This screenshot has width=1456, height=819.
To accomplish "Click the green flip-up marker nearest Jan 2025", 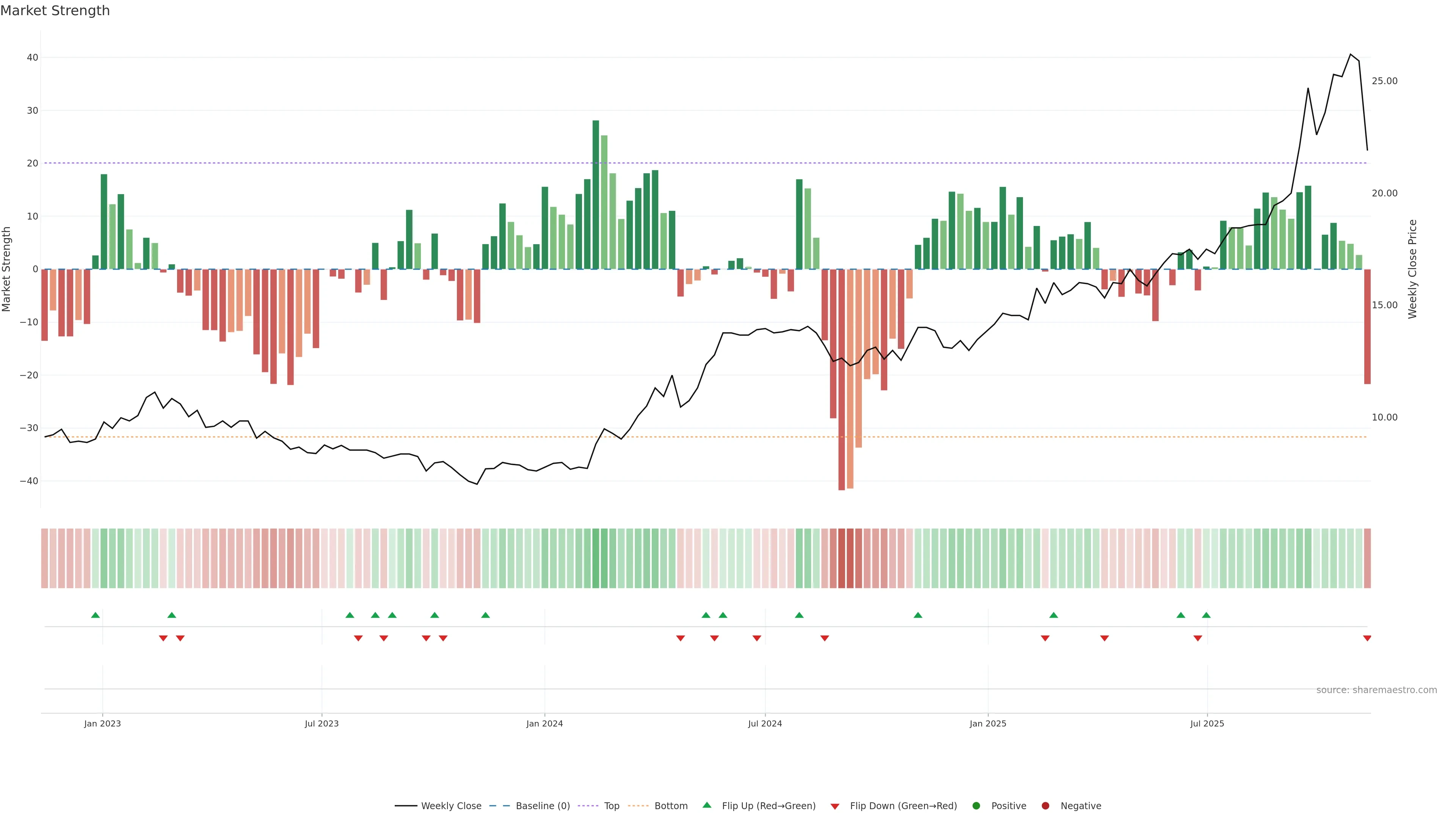I will coord(1053,615).
